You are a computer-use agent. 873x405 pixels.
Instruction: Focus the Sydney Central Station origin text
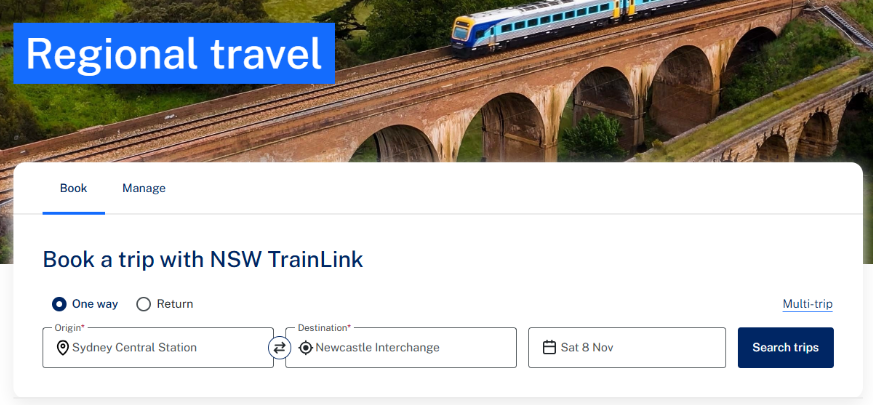[134, 348]
